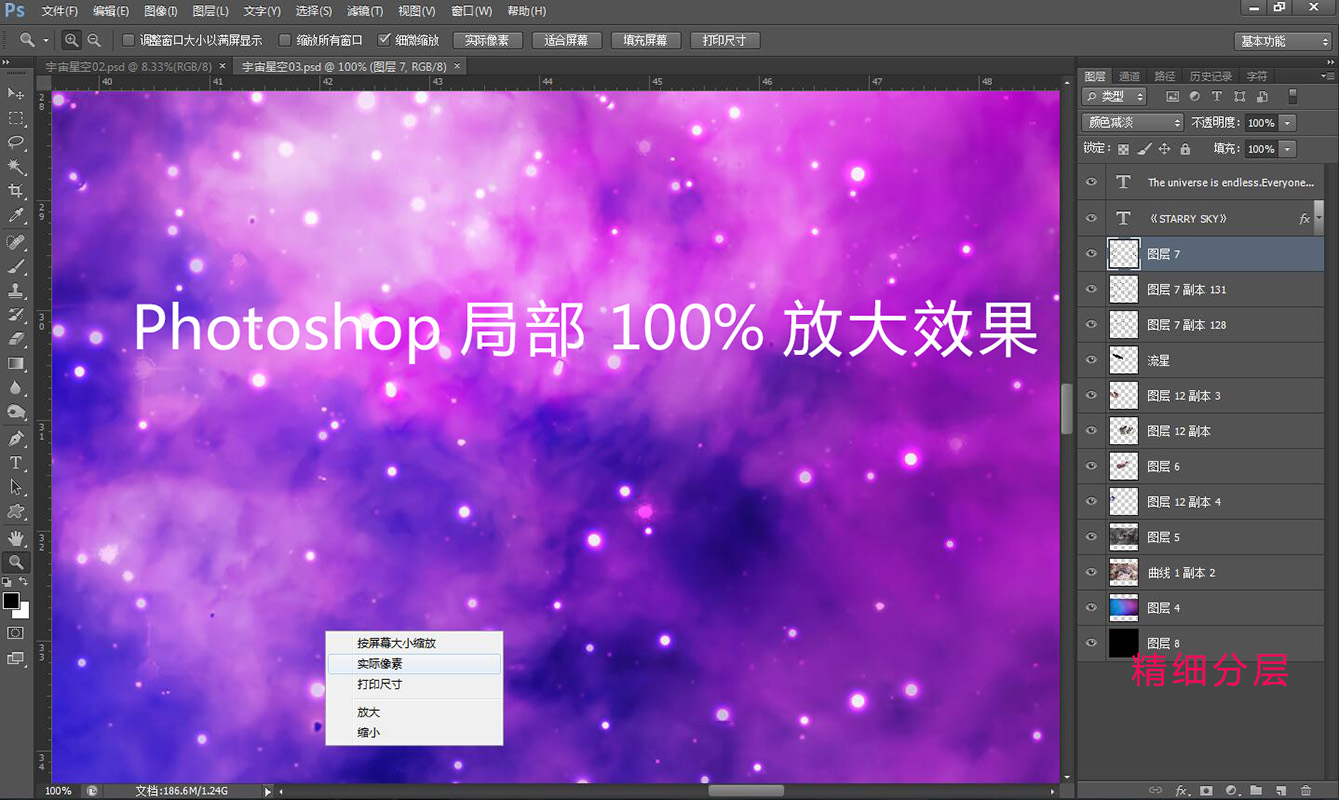
Task: Lock transparent pixels
Action: click(x=1123, y=149)
